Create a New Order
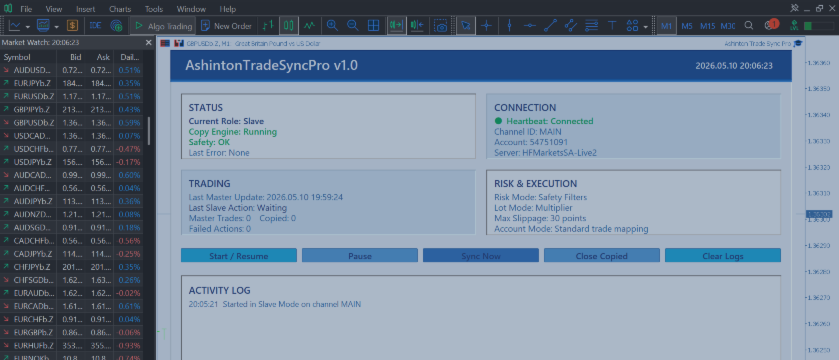 226,26
